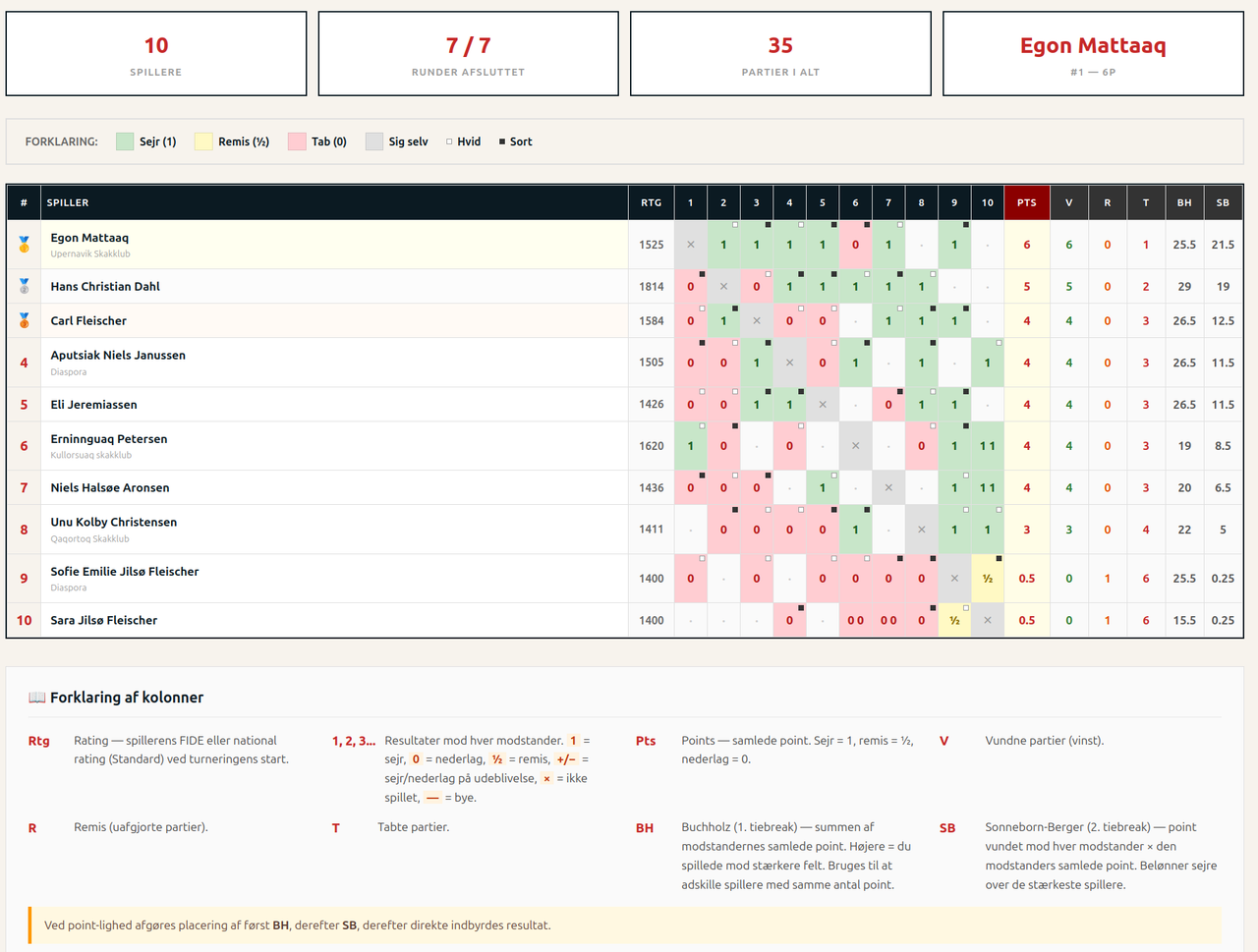This screenshot has height=952, width=1258.
Task: Click the SB value 21.5 in Mattaaq's row
Action: pyautogui.click(x=1223, y=245)
